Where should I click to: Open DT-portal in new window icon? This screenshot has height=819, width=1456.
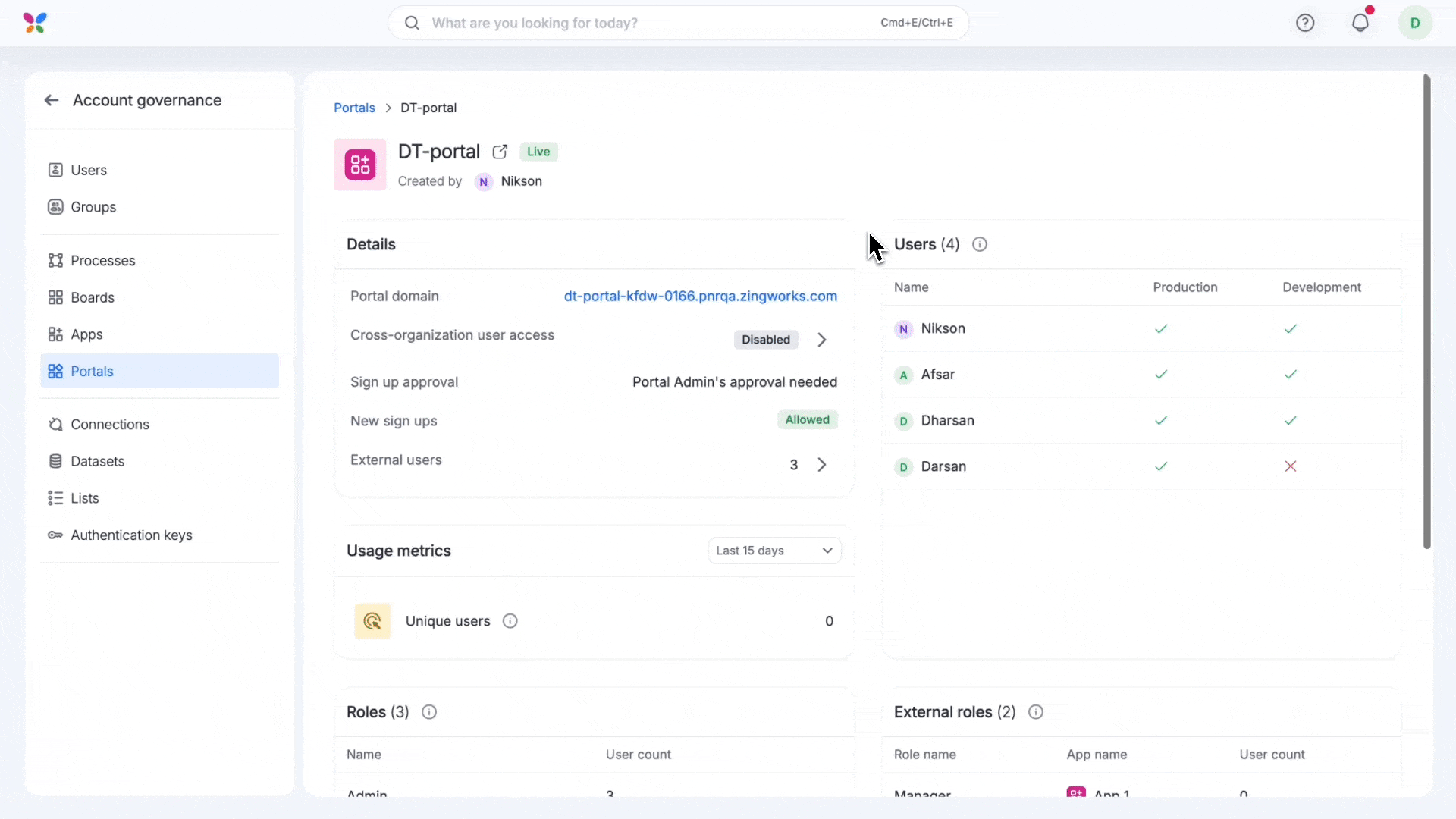[x=500, y=152]
